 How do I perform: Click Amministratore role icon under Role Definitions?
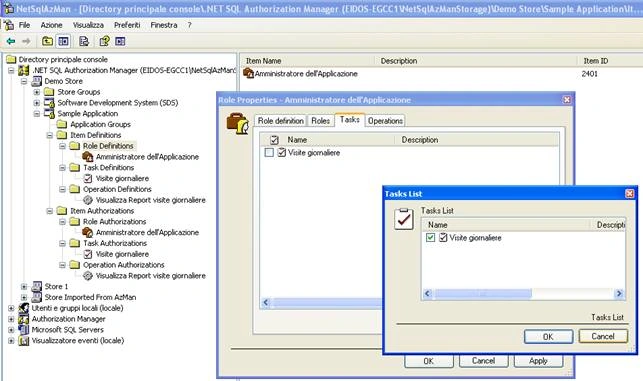point(87,157)
